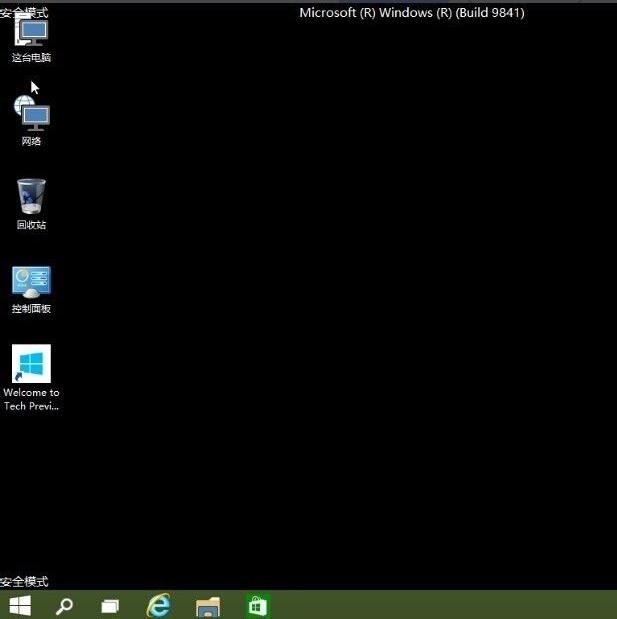Click the 回收站 label text
This screenshot has height=619, width=617.
click(x=31, y=225)
